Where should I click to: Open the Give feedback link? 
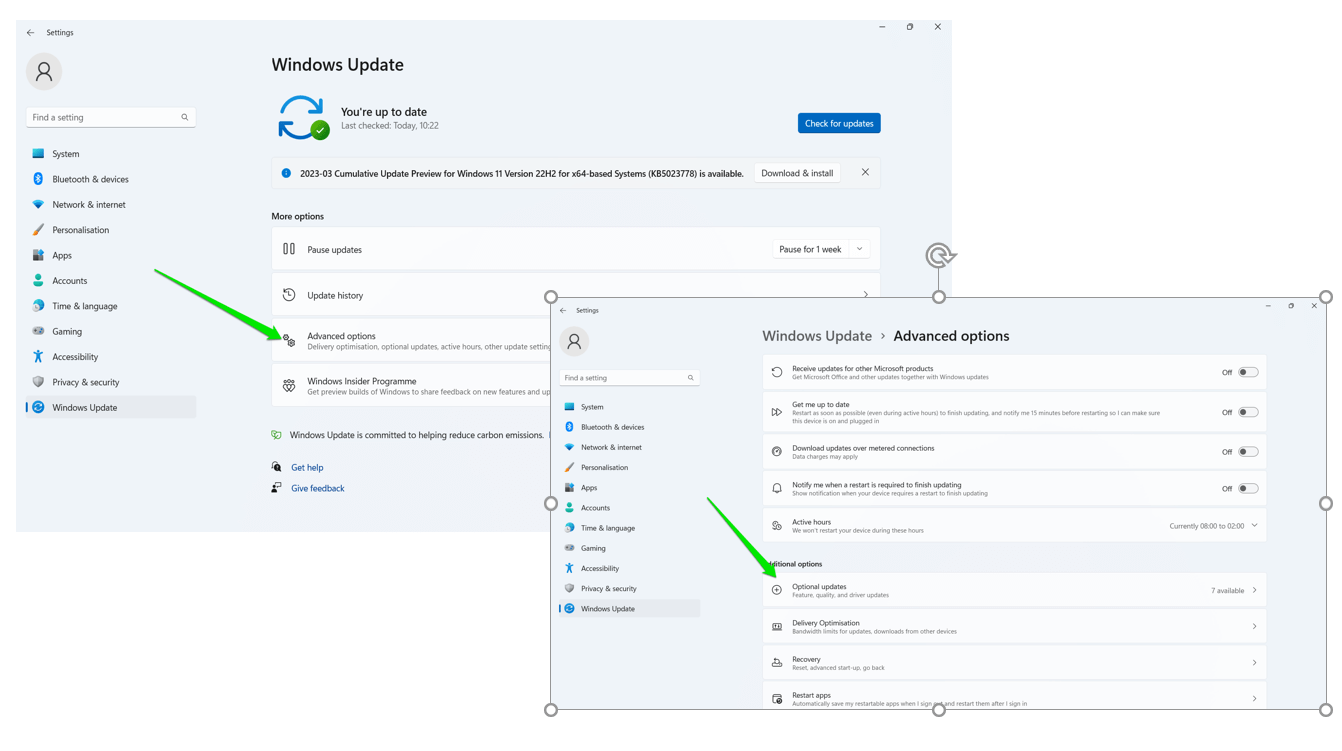point(318,488)
